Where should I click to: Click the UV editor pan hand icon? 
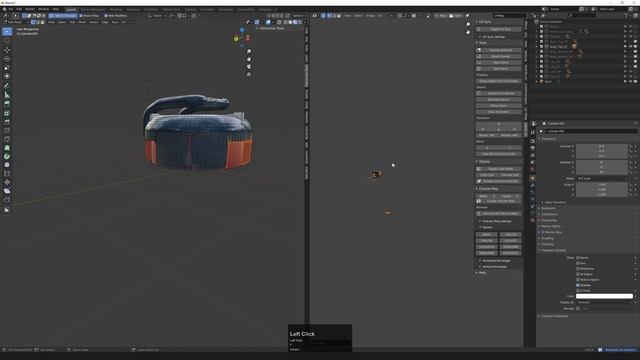click(x=468, y=32)
